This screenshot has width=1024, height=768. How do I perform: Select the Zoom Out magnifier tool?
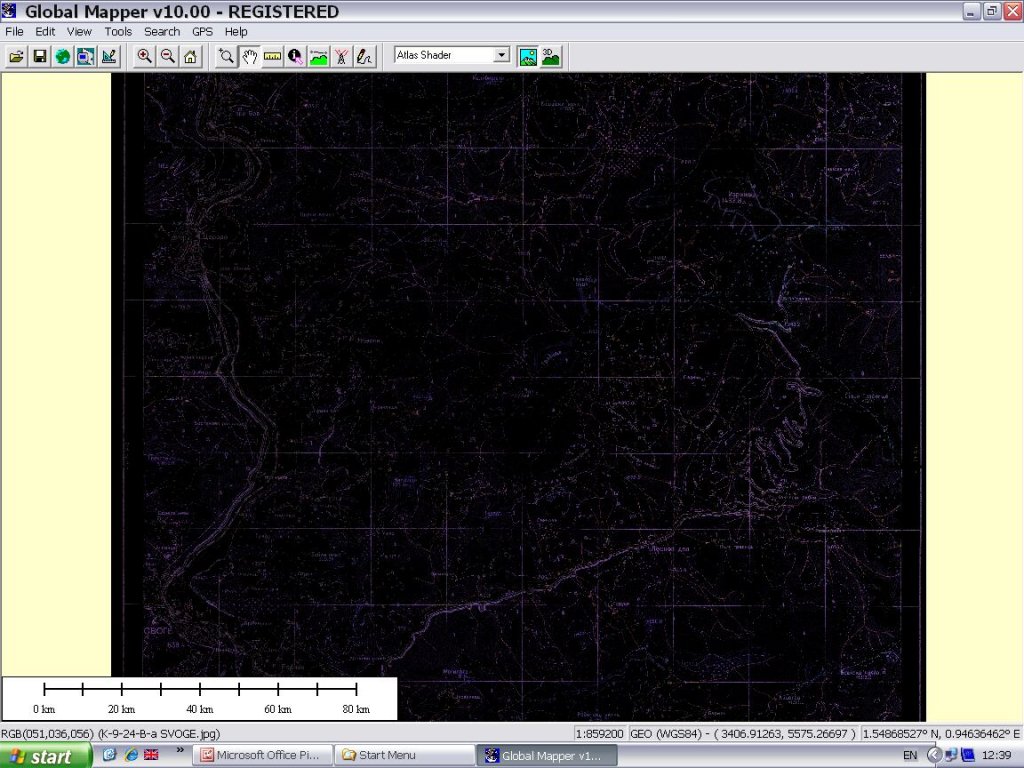[x=168, y=57]
